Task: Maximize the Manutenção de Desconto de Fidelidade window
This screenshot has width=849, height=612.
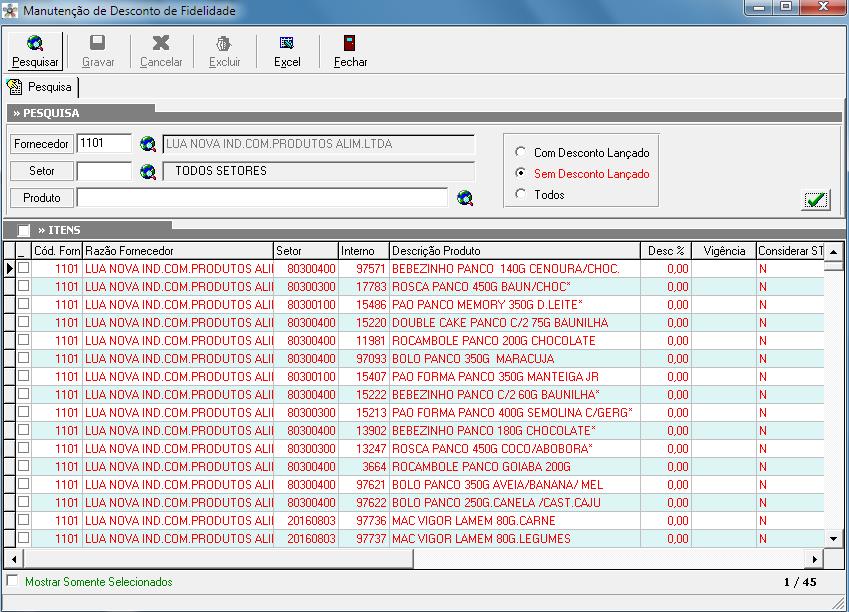Action: (786, 7)
